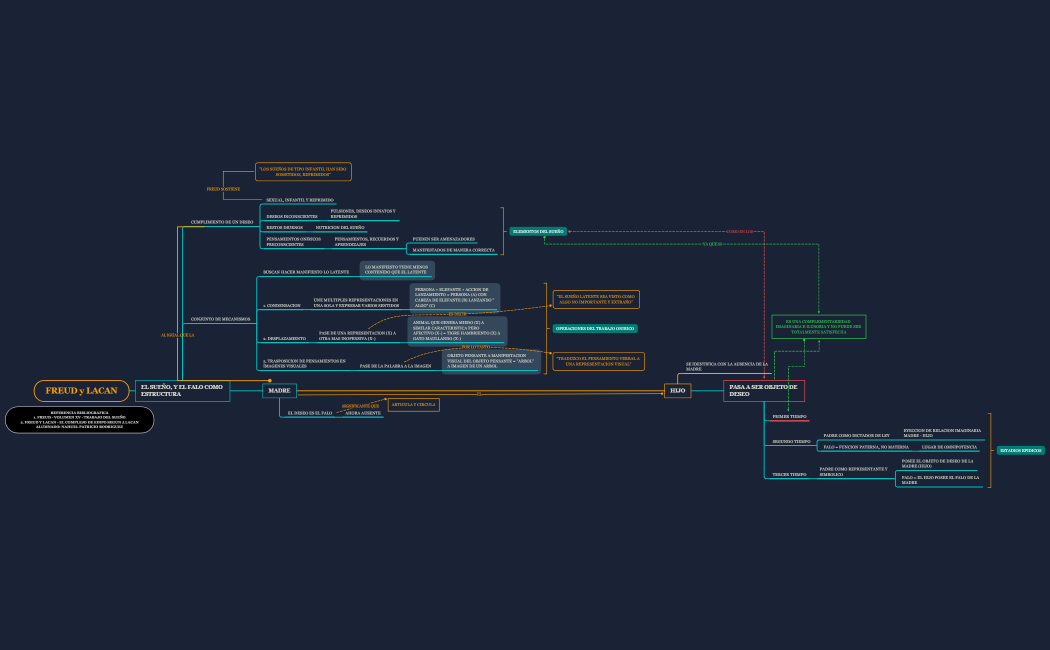This screenshot has height=650, width=1050.
Task: Select SE IDENTIFICA CON LA AUSENCIA DE LA MADRE
Action: 727,366
